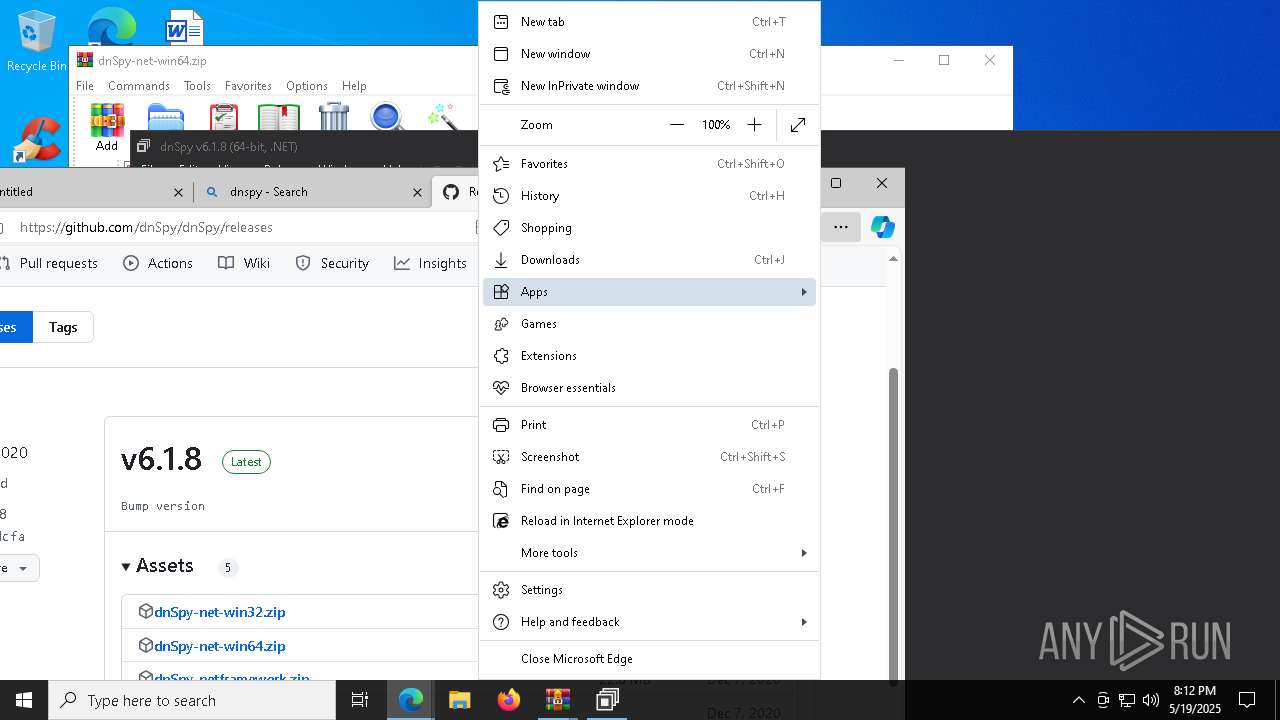
Task: Increase zoom with the plus button
Action: click(x=754, y=125)
